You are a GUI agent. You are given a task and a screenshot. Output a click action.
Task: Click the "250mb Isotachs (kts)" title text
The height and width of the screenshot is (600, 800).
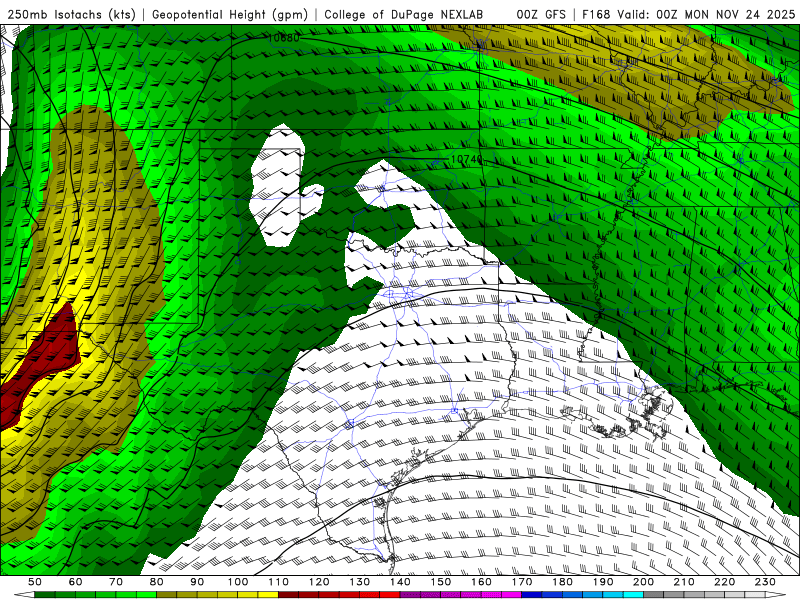click(x=71, y=15)
